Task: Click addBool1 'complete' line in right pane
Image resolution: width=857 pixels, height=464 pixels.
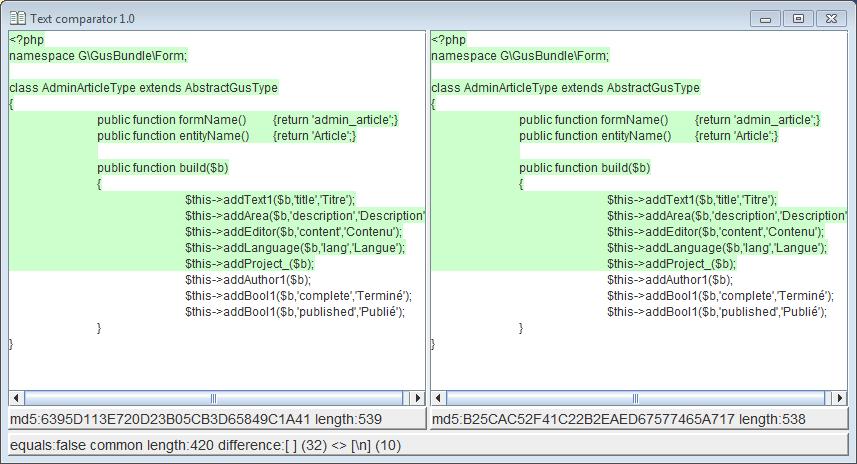Action: tap(720, 296)
